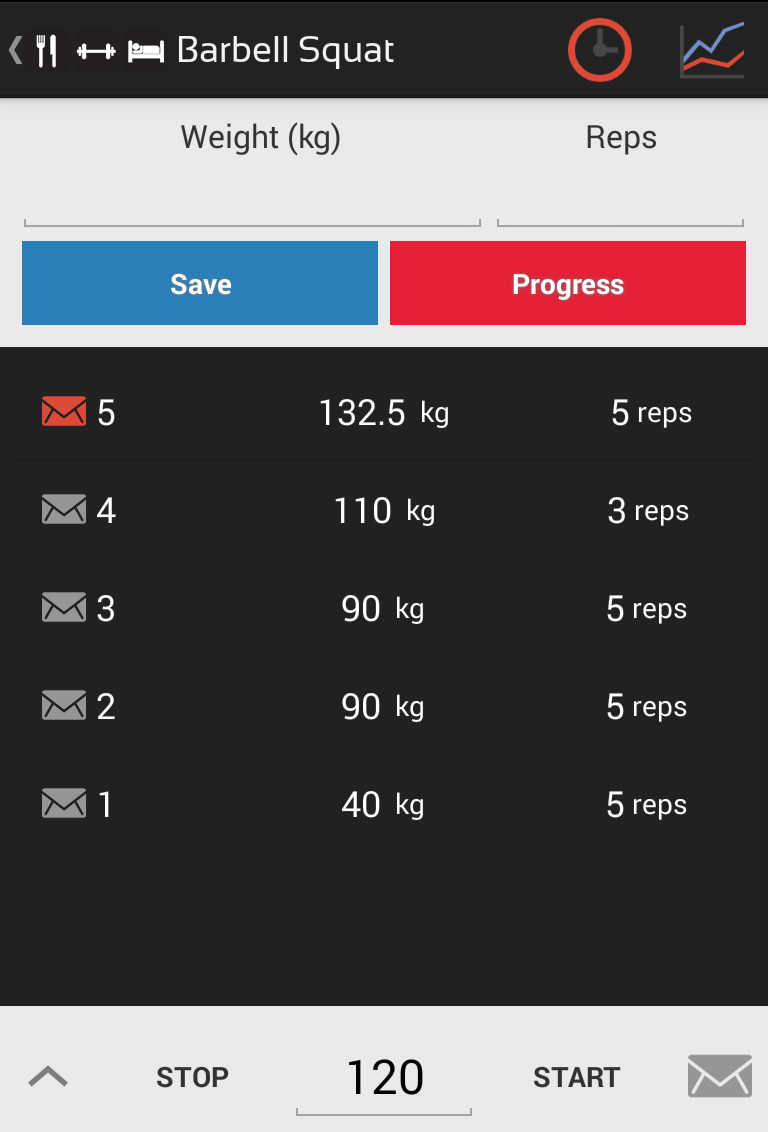Open the line chart graph icon

click(x=712, y=50)
